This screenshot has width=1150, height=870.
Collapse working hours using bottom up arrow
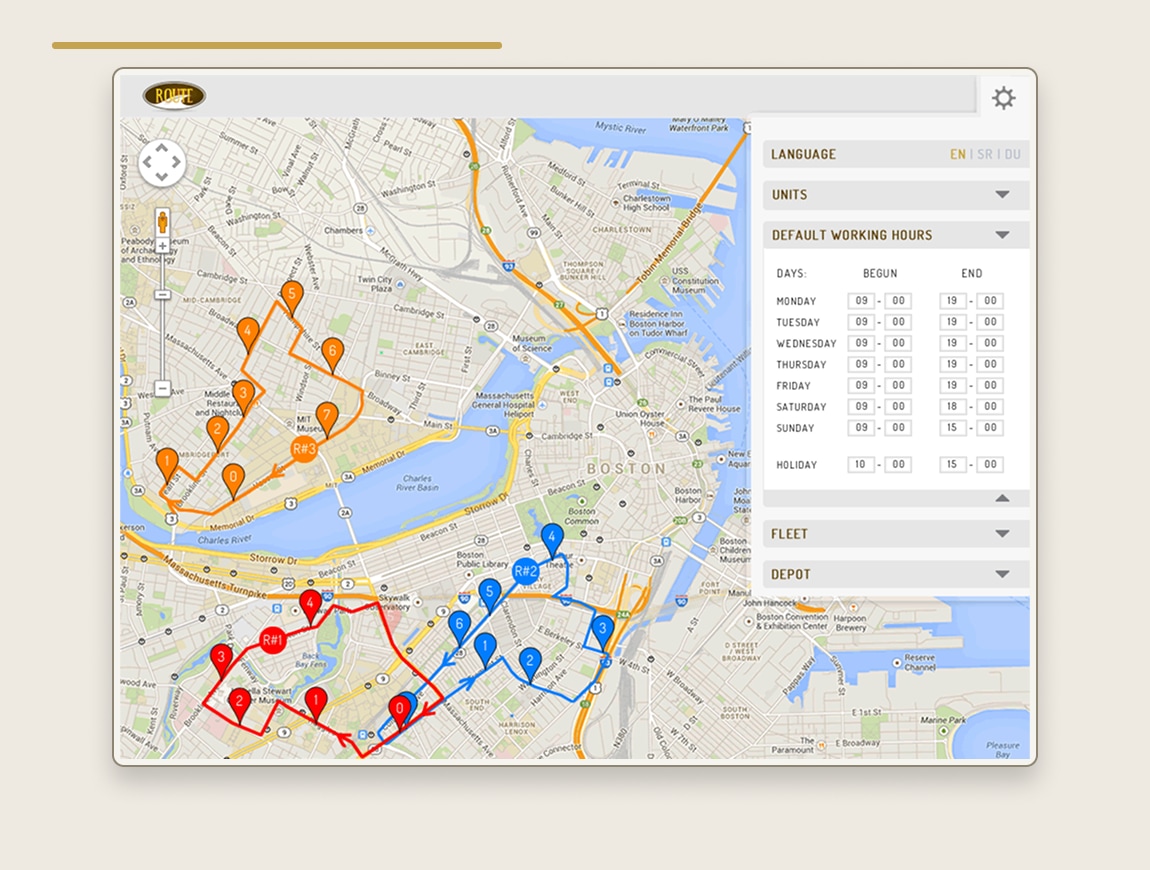(x=1002, y=498)
